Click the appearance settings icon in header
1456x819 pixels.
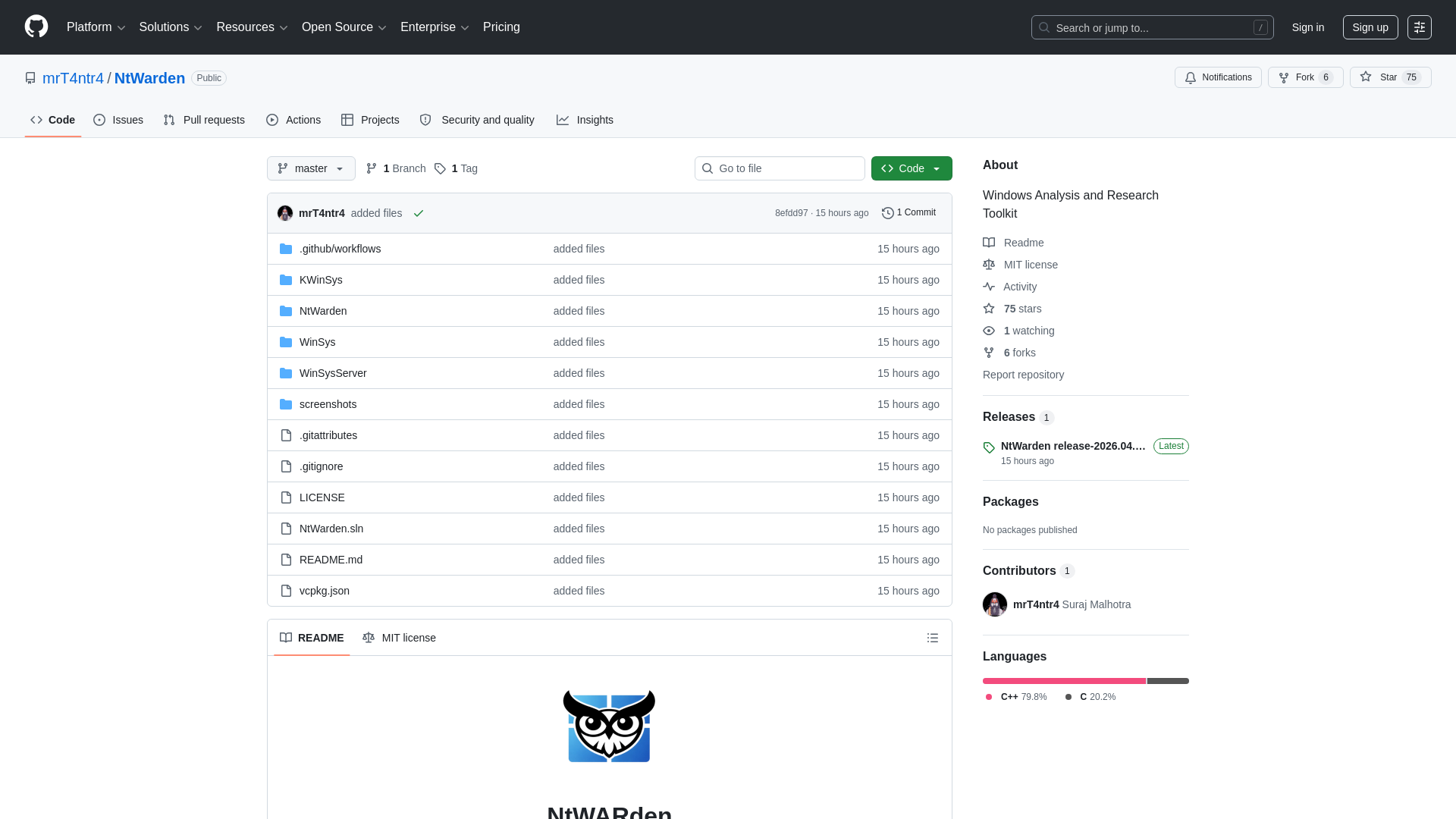[x=1420, y=27]
